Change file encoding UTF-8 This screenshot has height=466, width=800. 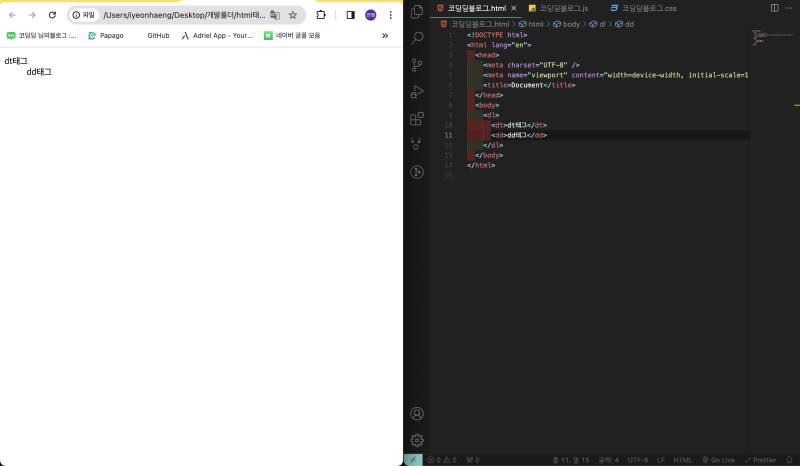[x=638, y=460]
